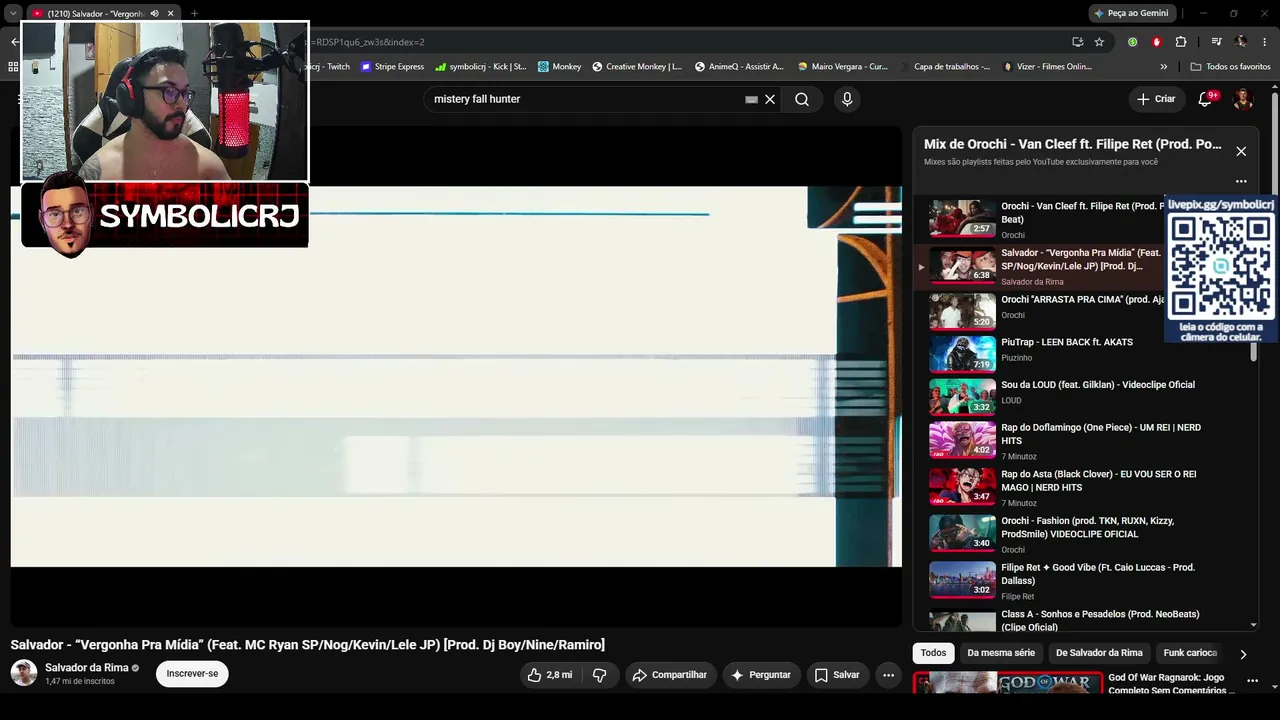Screen dimensions: 1280x720
Task: Open options for God Of War Ragnarok video
Action: pyautogui.click(x=1252, y=681)
